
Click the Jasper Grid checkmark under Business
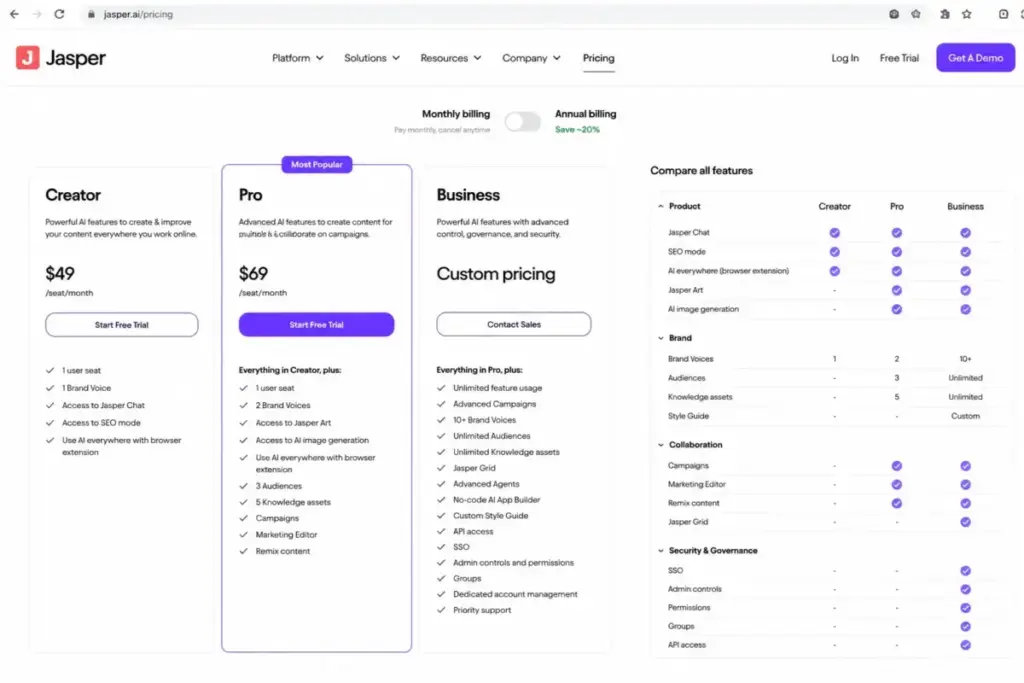(965, 522)
